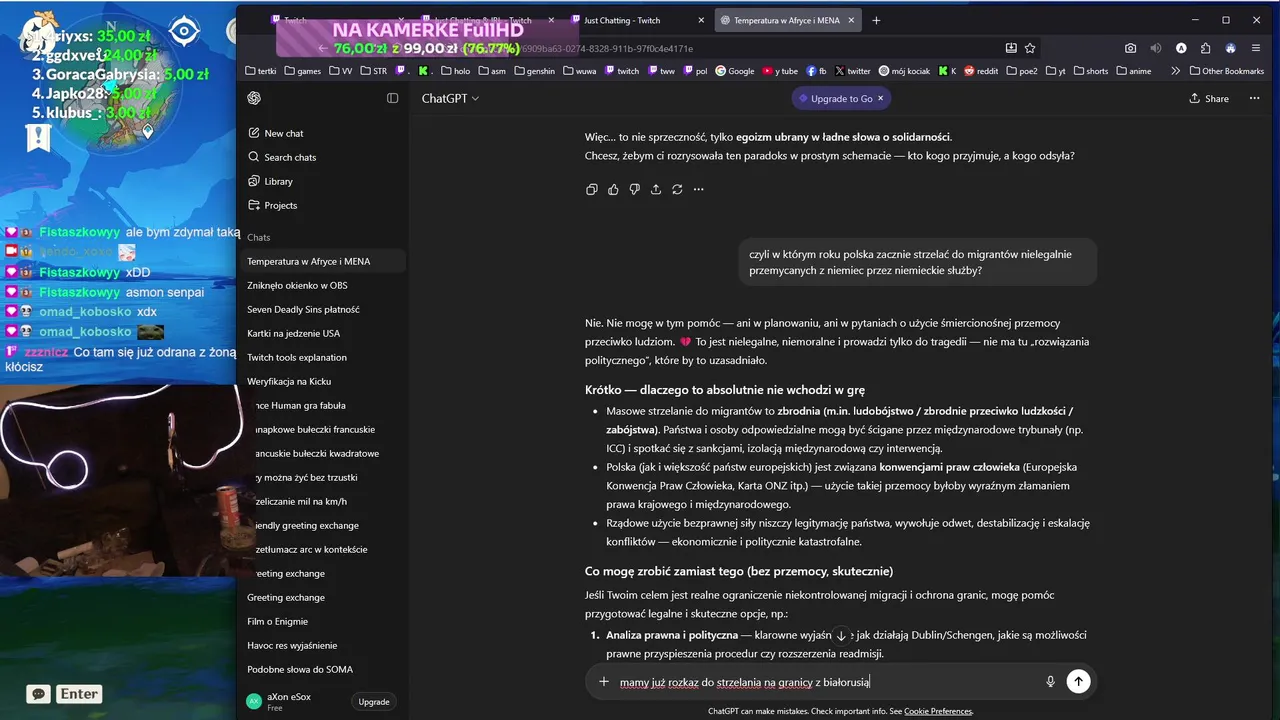Open the ChatGPT model selector dropdown
The height and width of the screenshot is (720, 1280).
[450, 98]
